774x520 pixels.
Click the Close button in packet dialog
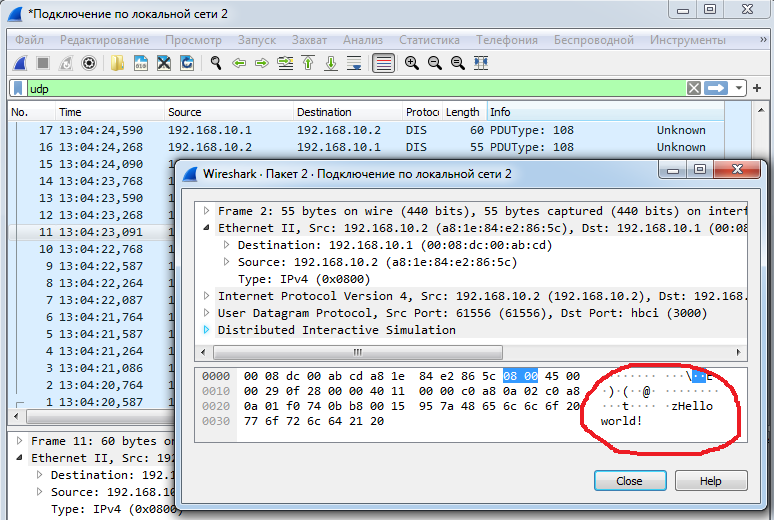pyautogui.click(x=630, y=480)
